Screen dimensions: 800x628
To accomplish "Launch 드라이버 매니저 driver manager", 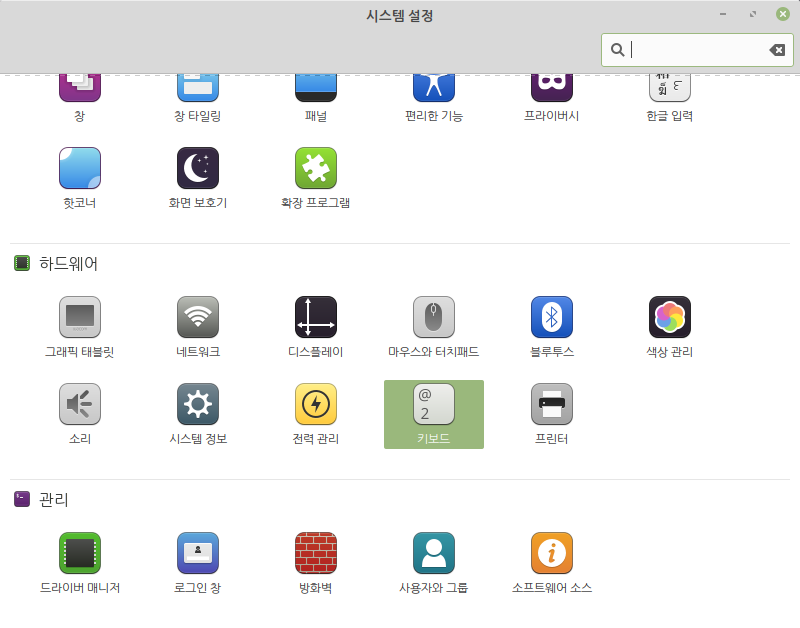I will (x=80, y=553).
